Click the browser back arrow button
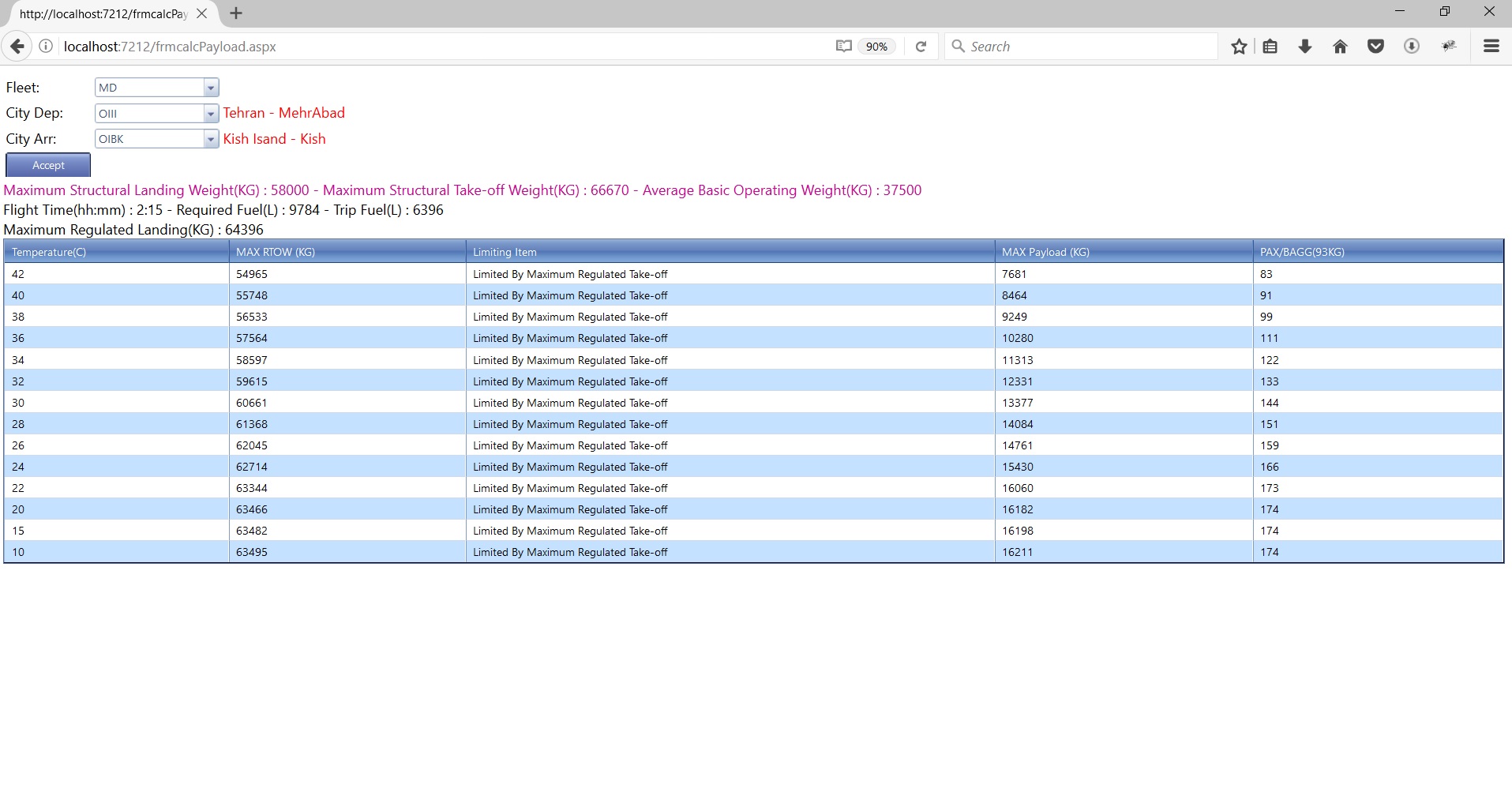 click(x=17, y=47)
